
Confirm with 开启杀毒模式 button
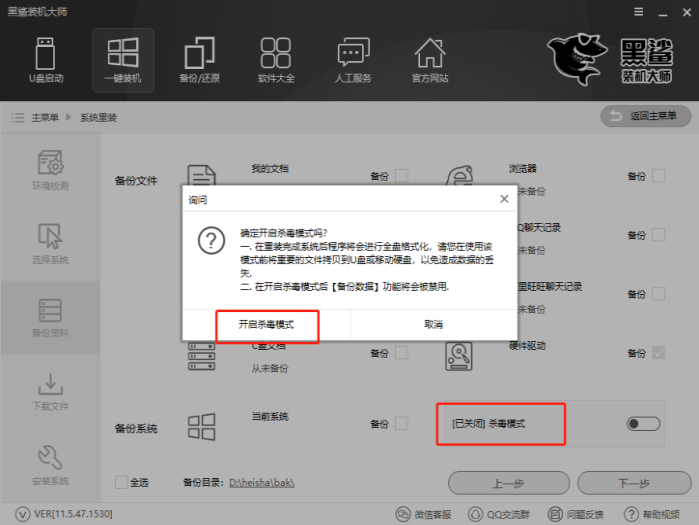[x=266, y=325]
